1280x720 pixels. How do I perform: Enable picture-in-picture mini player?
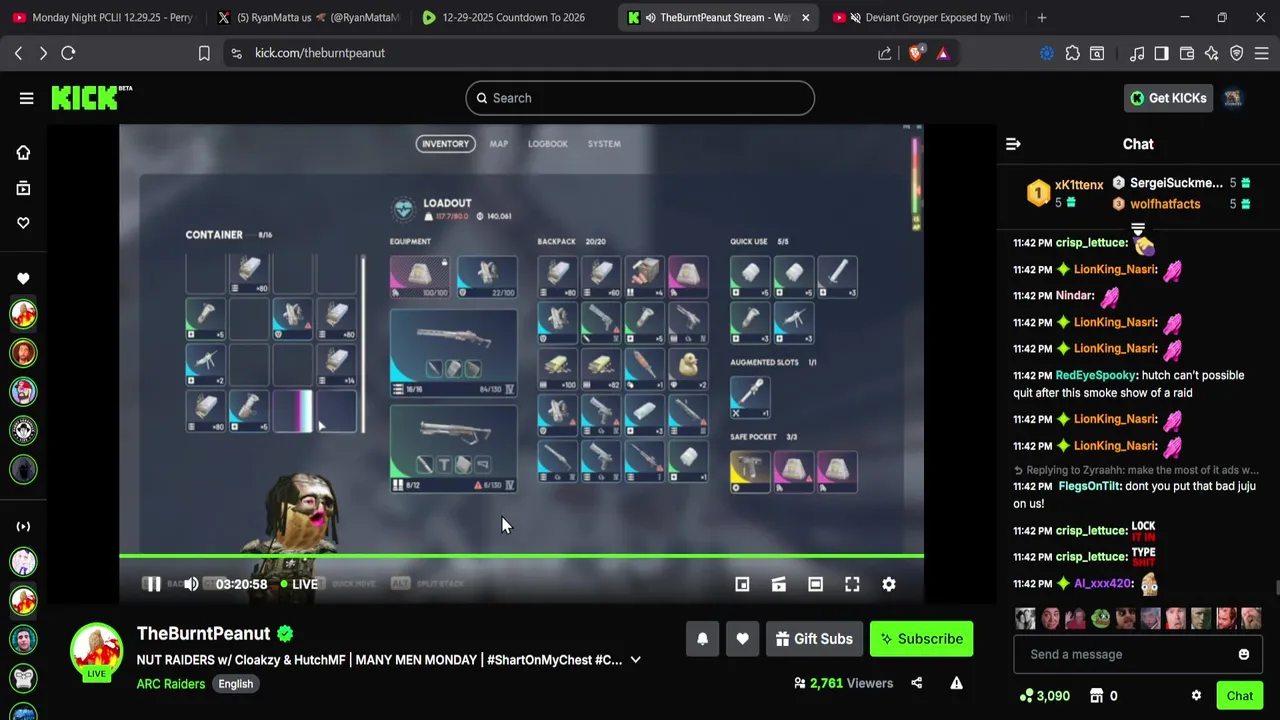tap(742, 584)
